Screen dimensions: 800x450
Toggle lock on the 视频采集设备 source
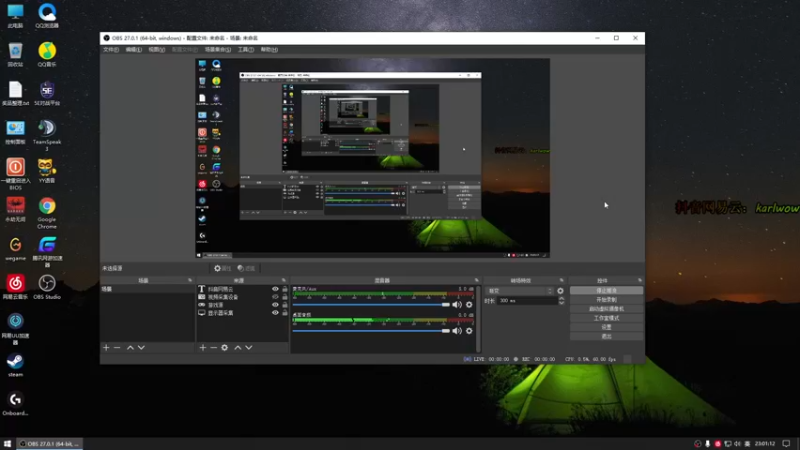click(285, 297)
